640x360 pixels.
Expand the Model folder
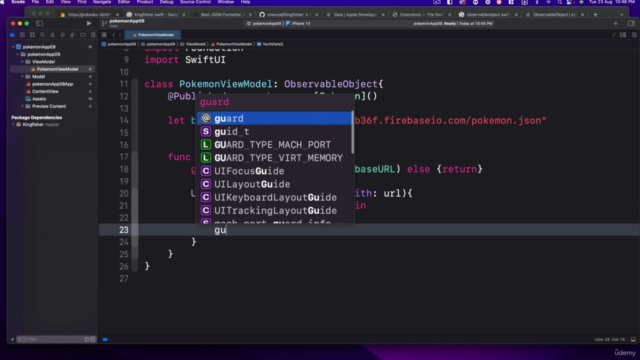22,77
